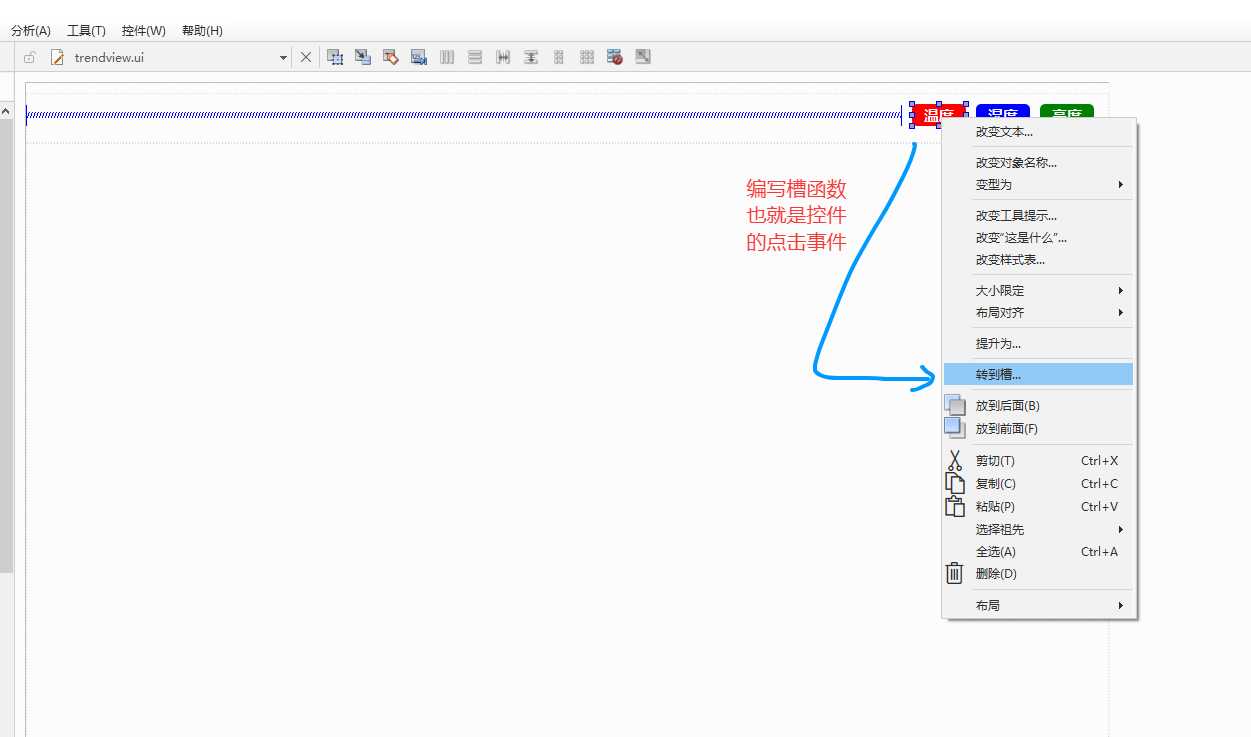Image resolution: width=1251 pixels, height=737 pixels.
Task: Switch to Edit Signals/Slots mode icon
Action: click(x=363, y=57)
